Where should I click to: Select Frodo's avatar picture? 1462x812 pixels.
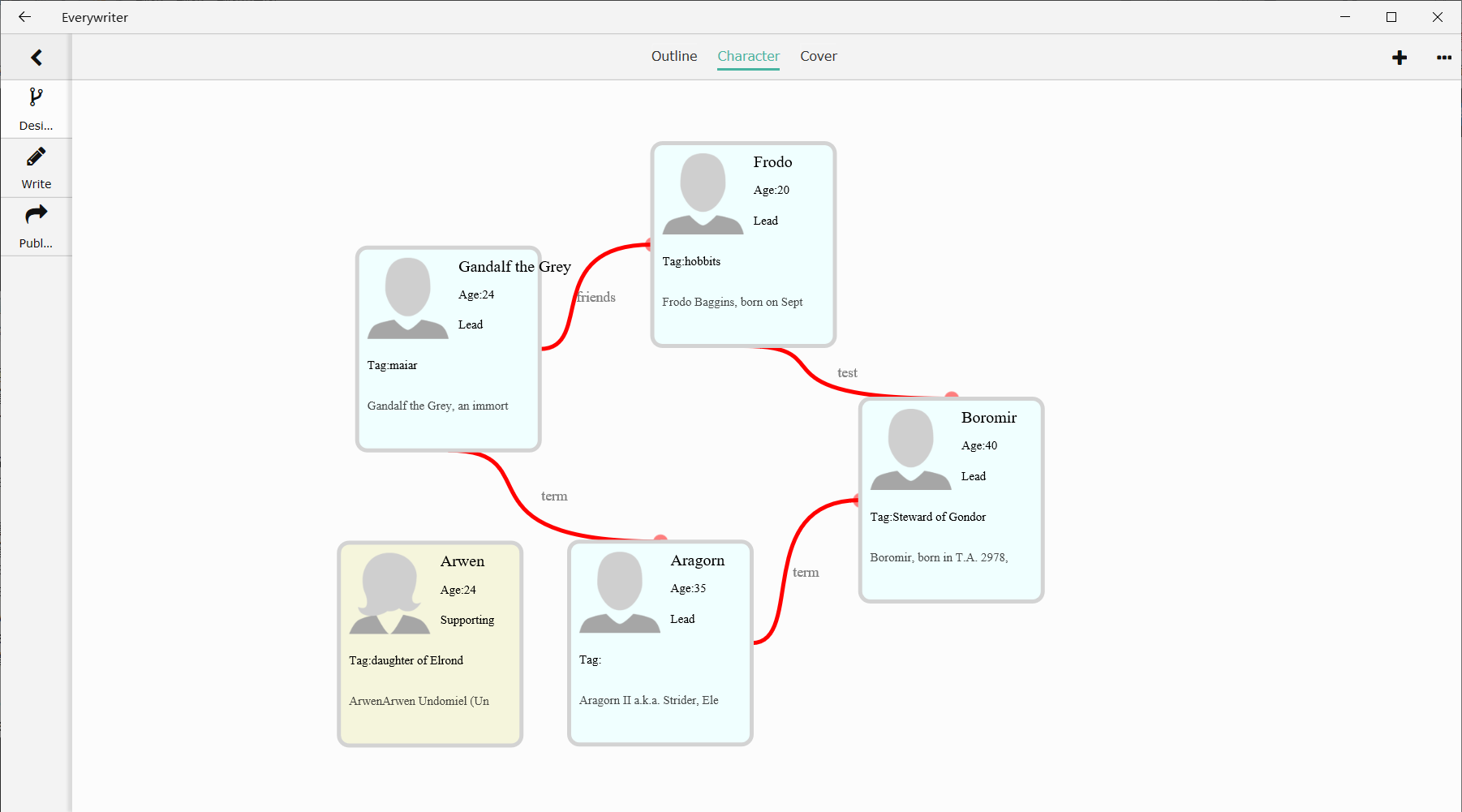pos(703,194)
